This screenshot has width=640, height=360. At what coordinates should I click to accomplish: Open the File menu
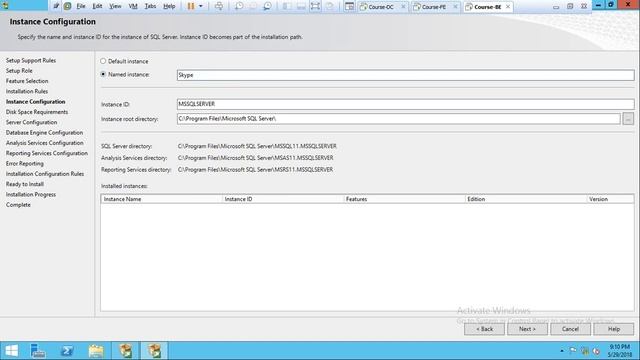[81, 6]
